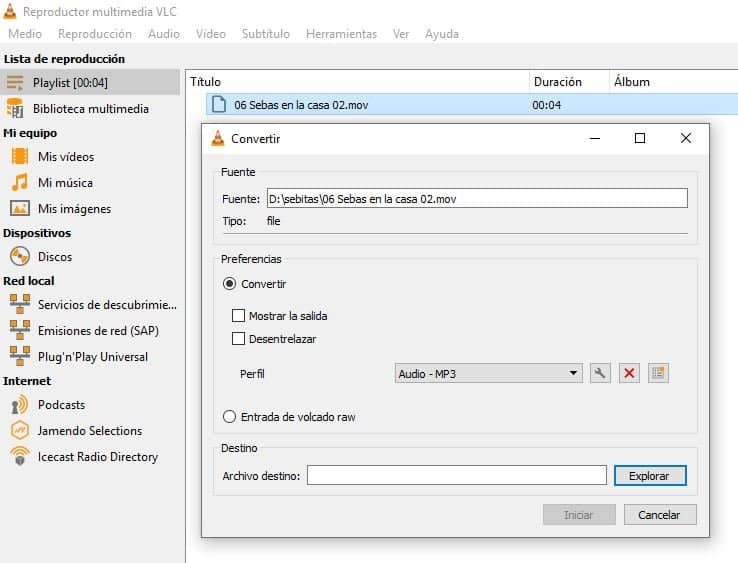The height and width of the screenshot is (563, 738).
Task: Select Discos under Dispositivos
Action: (55, 257)
